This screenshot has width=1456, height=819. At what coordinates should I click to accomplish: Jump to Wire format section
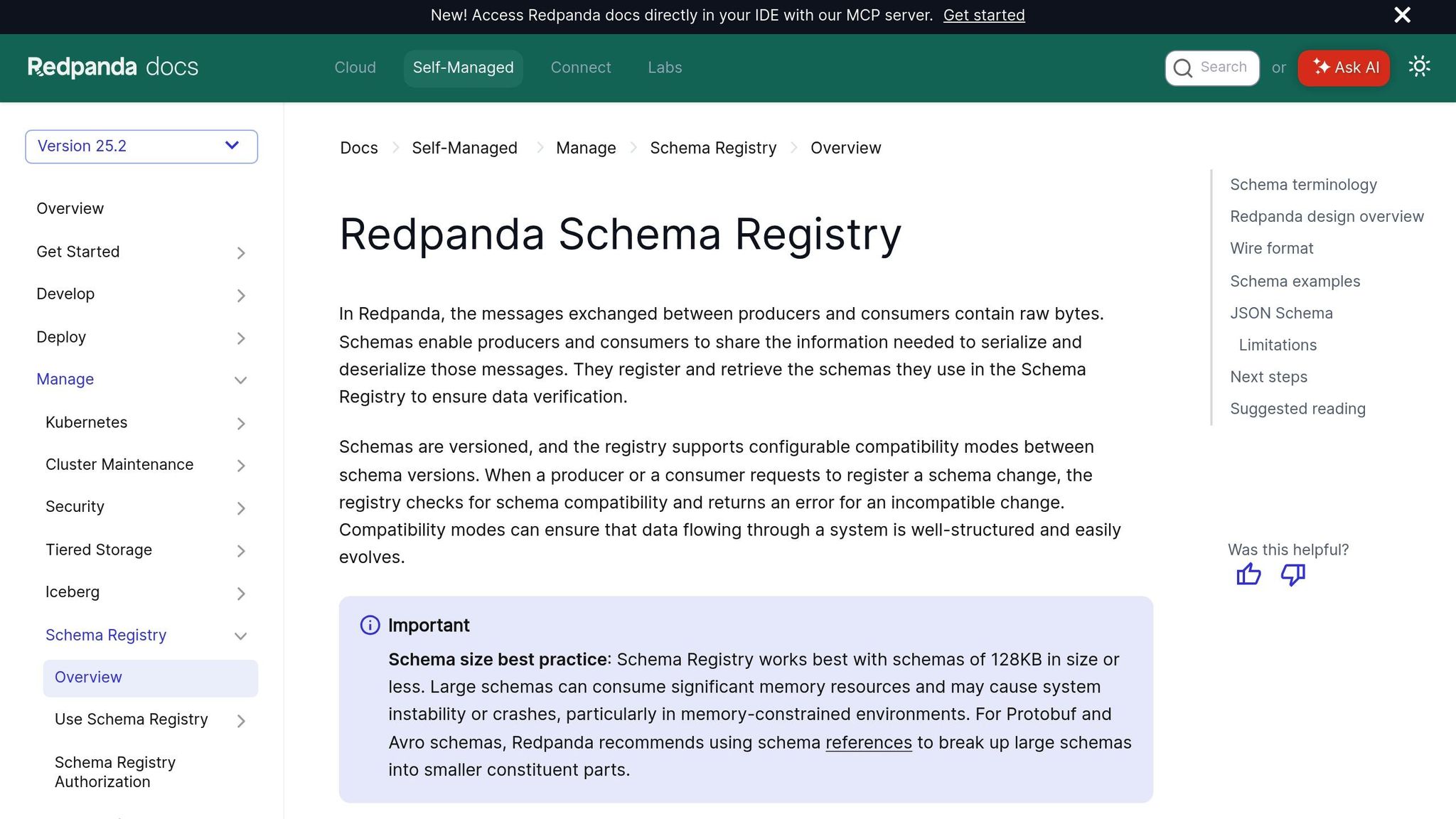click(1271, 249)
